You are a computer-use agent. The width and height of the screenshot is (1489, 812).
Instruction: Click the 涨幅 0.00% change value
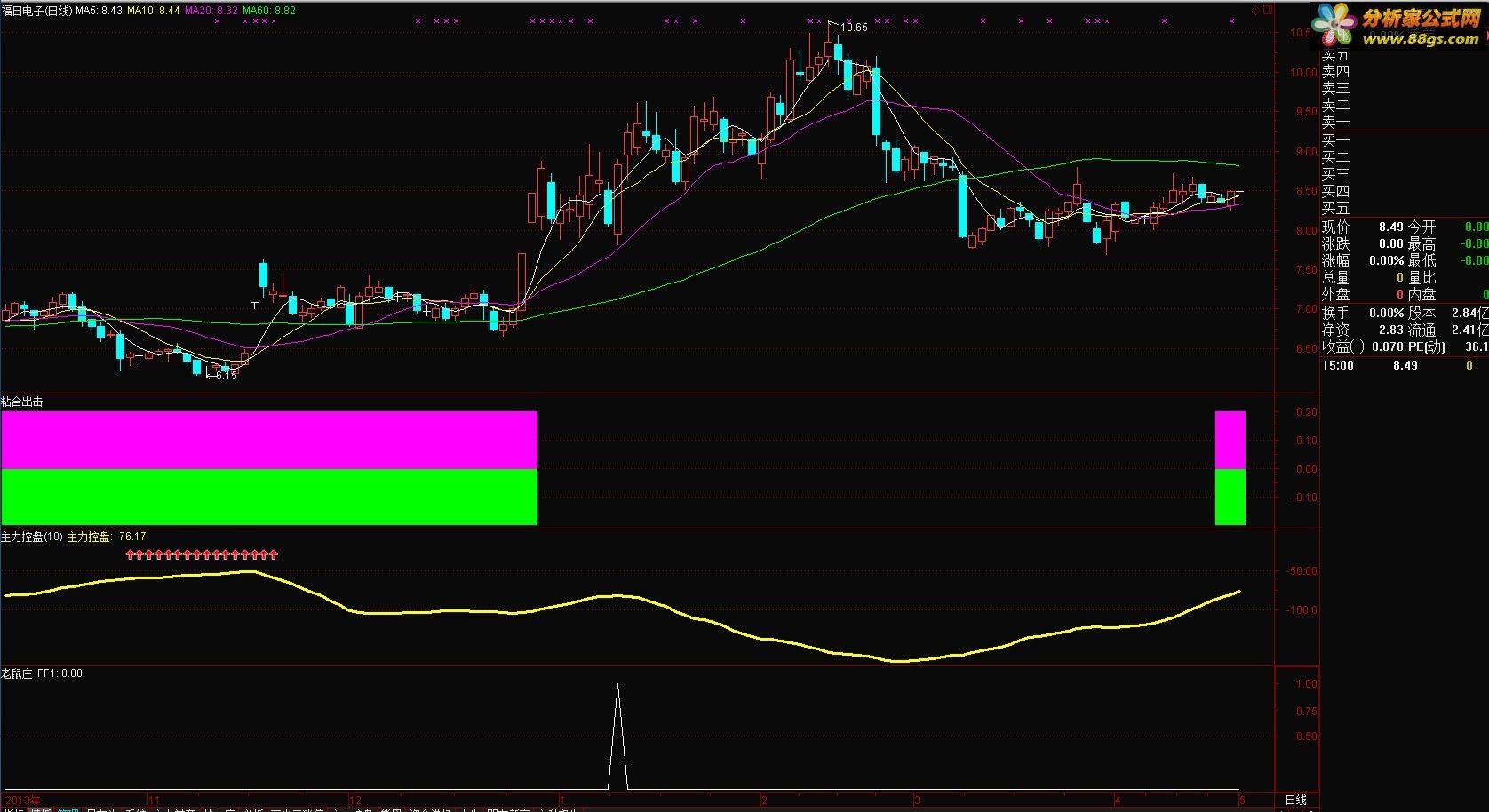1387,260
